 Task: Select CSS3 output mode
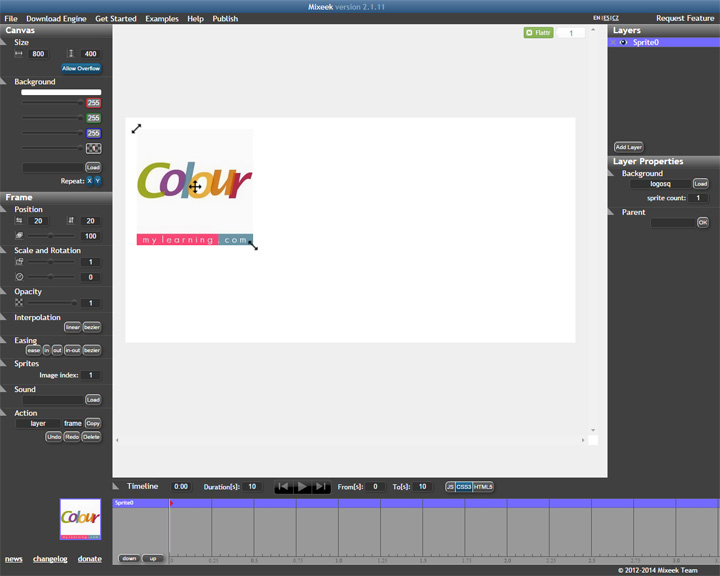(x=464, y=486)
